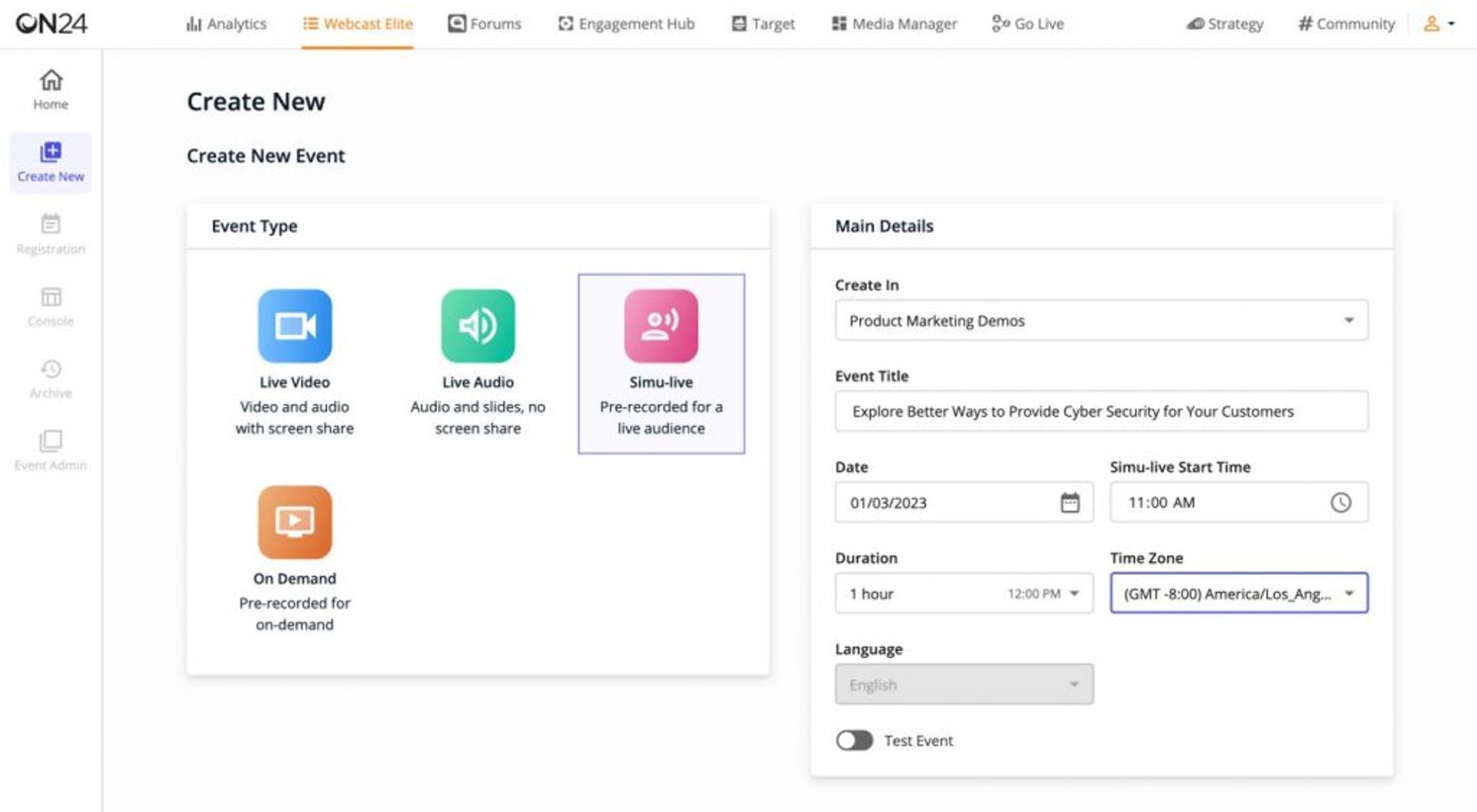This screenshot has height=812, width=1477.
Task: Choose the On Demand event type
Action: [x=295, y=559]
